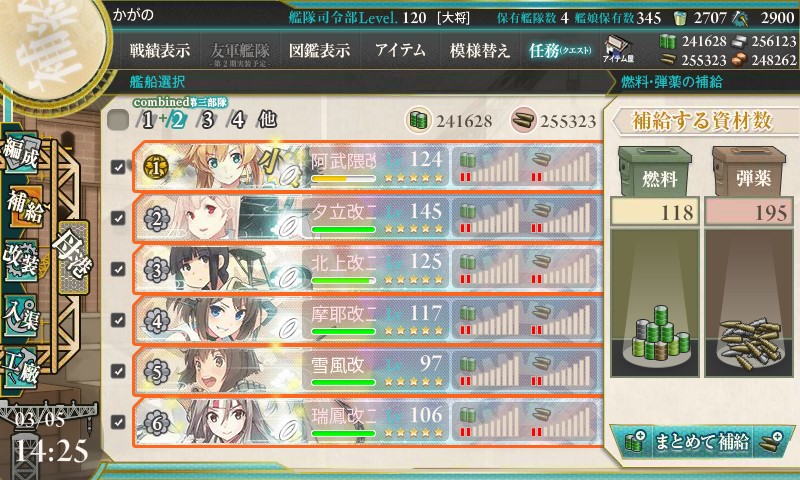Open the 図鑑表示 encyclopedia menu
Screen dimensions: 800x480
point(319,50)
